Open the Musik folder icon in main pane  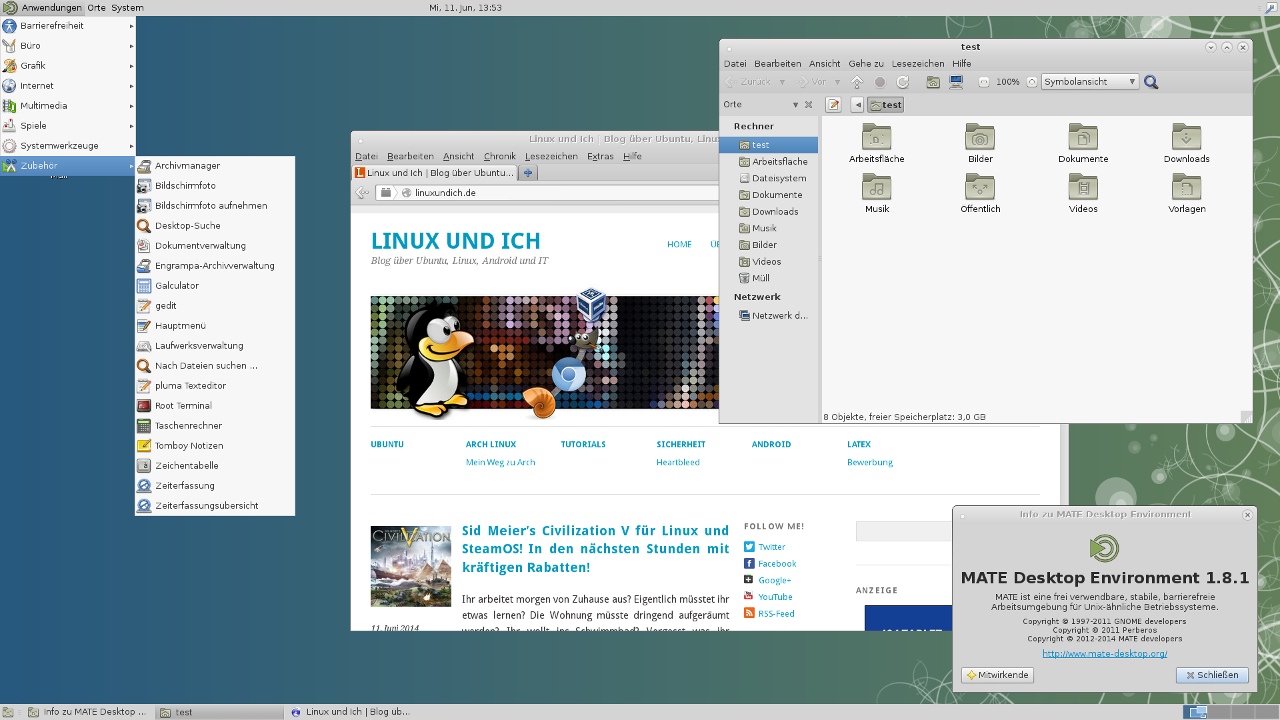(x=877, y=194)
